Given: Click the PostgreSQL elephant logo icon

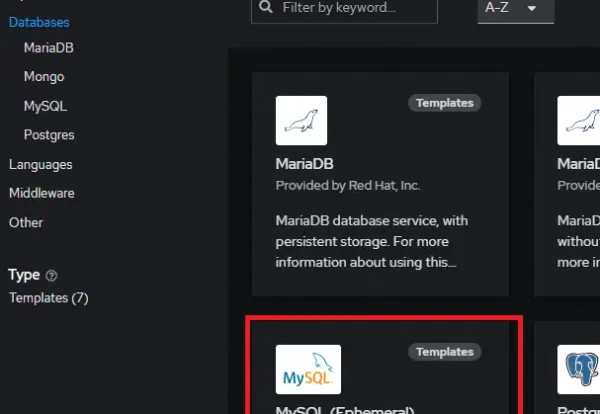Looking at the screenshot, I should 579,369.
